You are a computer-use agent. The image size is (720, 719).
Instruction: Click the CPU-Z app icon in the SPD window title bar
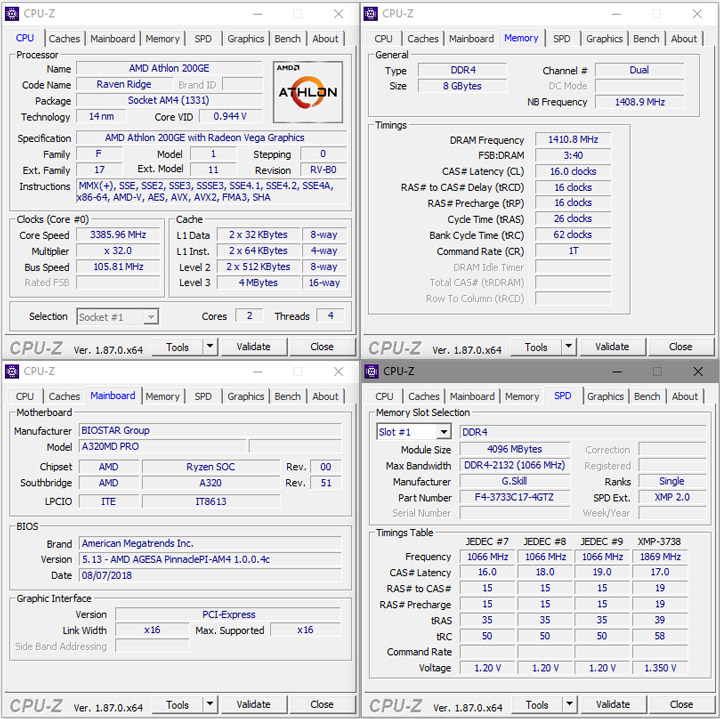click(x=371, y=371)
